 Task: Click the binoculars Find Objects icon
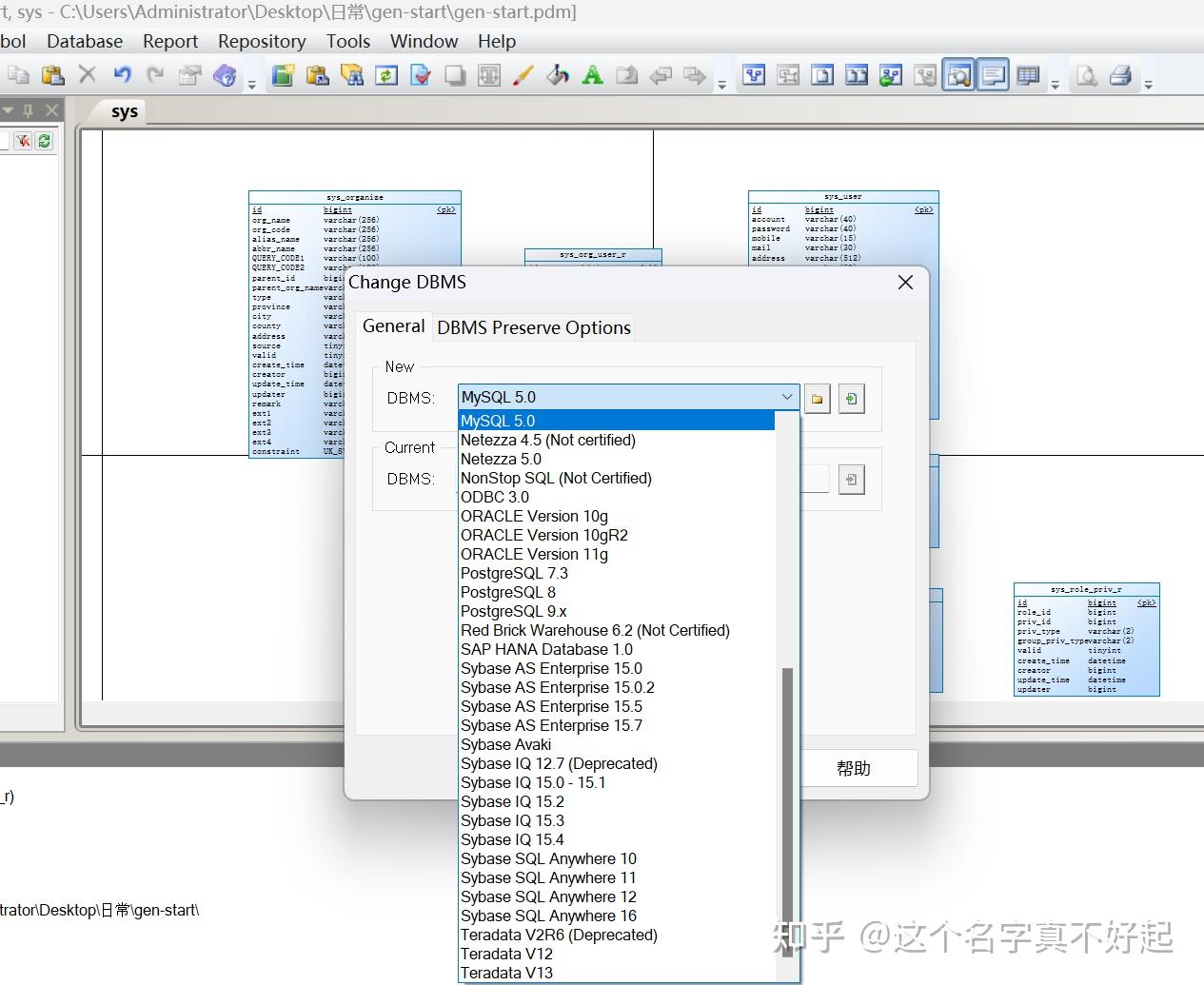point(352,75)
